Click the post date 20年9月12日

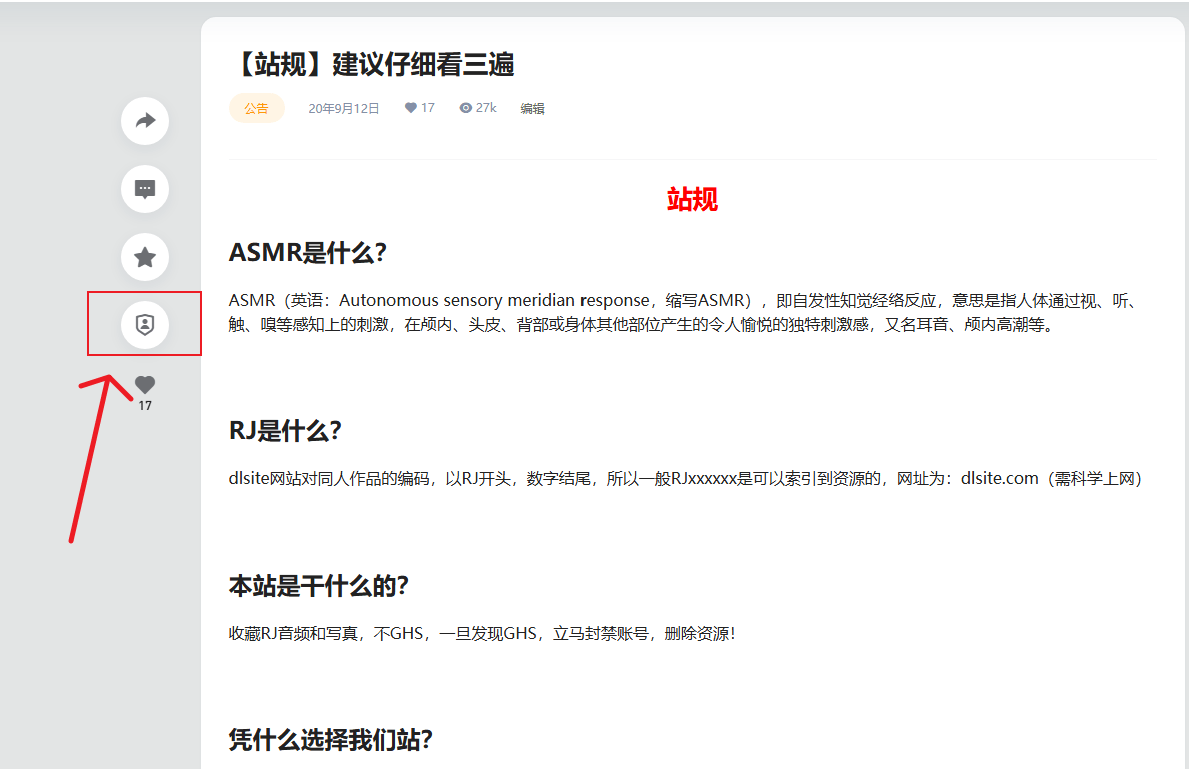point(343,109)
